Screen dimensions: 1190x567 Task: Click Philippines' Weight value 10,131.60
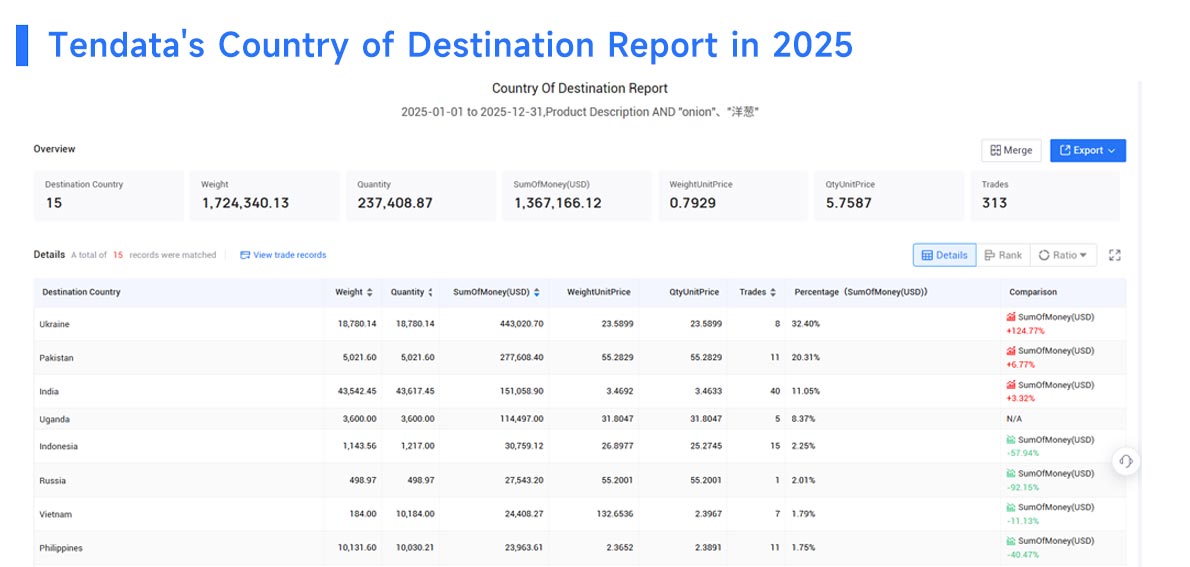click(x=357, y=548)
